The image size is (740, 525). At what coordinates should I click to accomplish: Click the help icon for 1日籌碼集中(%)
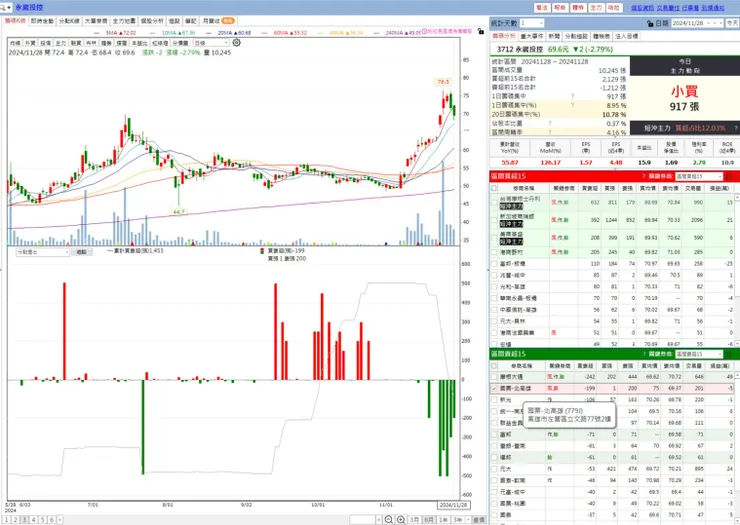pyautogui.click(x=572, y=105)
